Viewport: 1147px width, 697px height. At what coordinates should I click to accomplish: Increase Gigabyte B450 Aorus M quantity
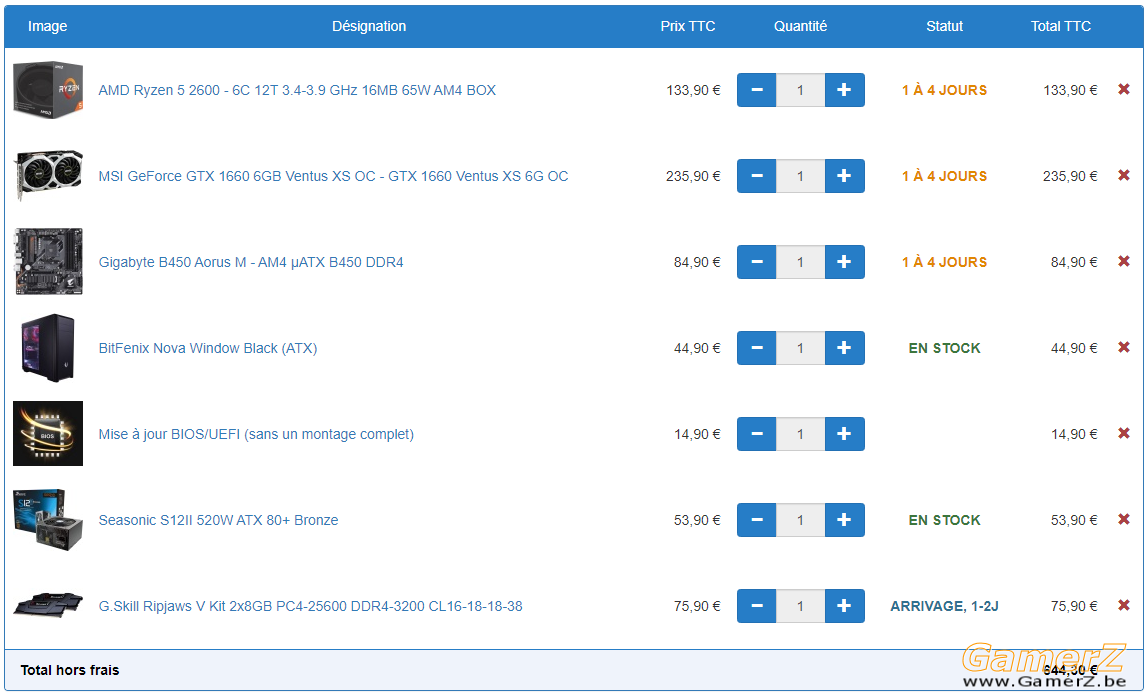tap(844, 262)
